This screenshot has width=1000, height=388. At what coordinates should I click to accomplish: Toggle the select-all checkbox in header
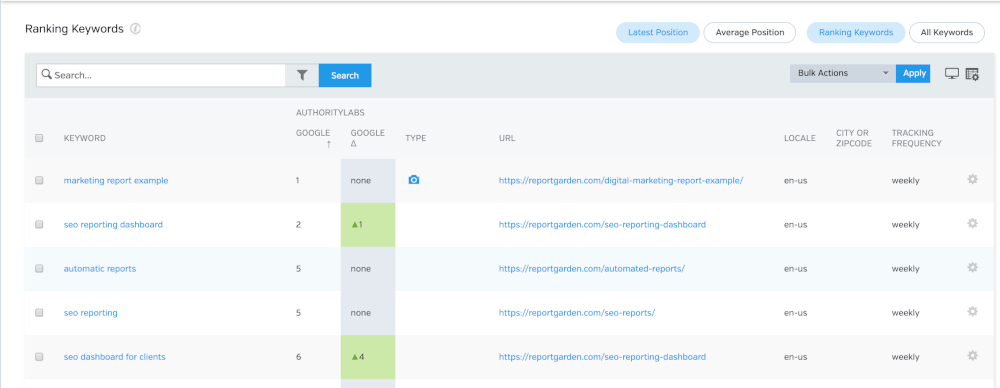pyautogui.click(x=39, y=138)
